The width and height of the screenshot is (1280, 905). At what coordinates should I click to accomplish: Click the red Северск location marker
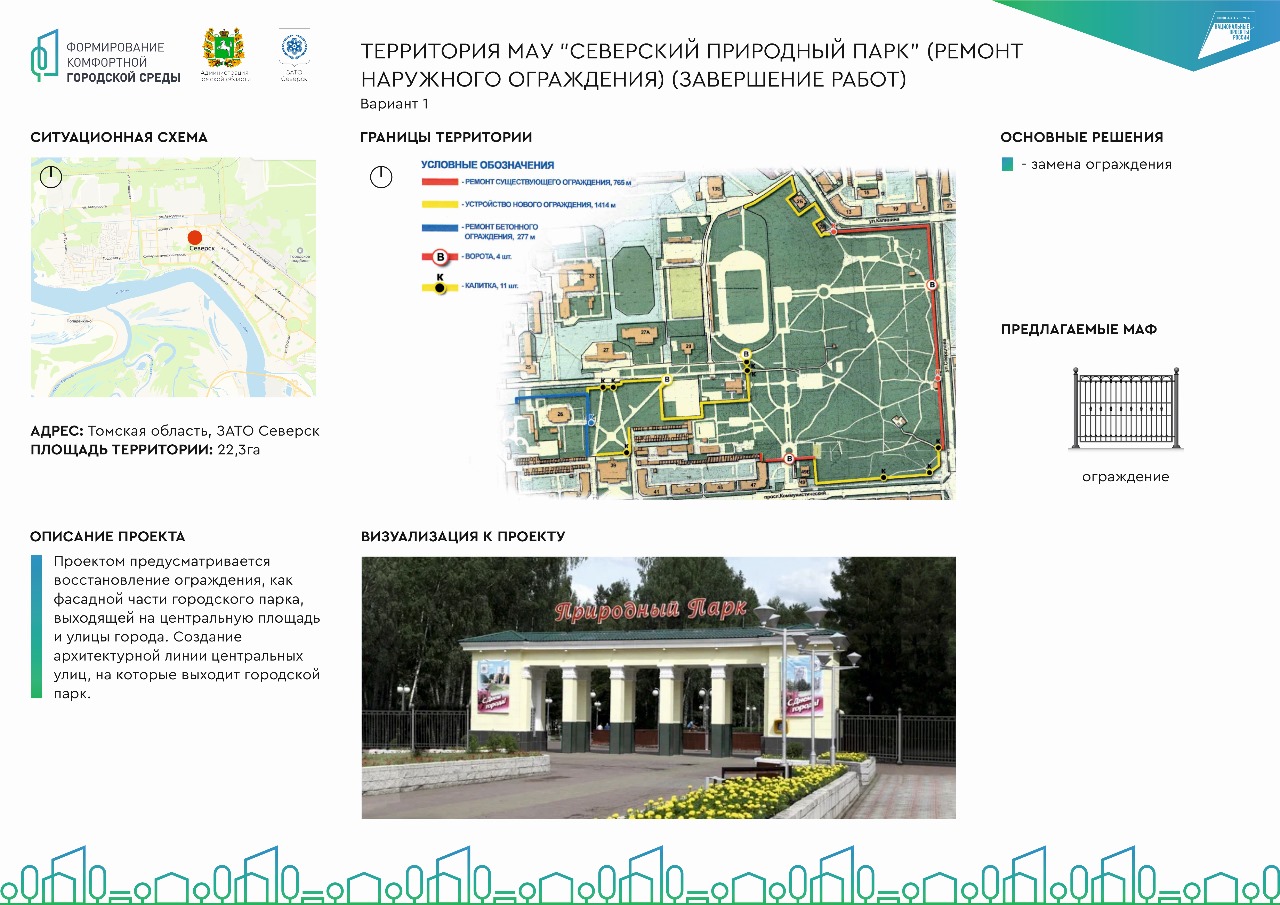(x=196, y=238)
